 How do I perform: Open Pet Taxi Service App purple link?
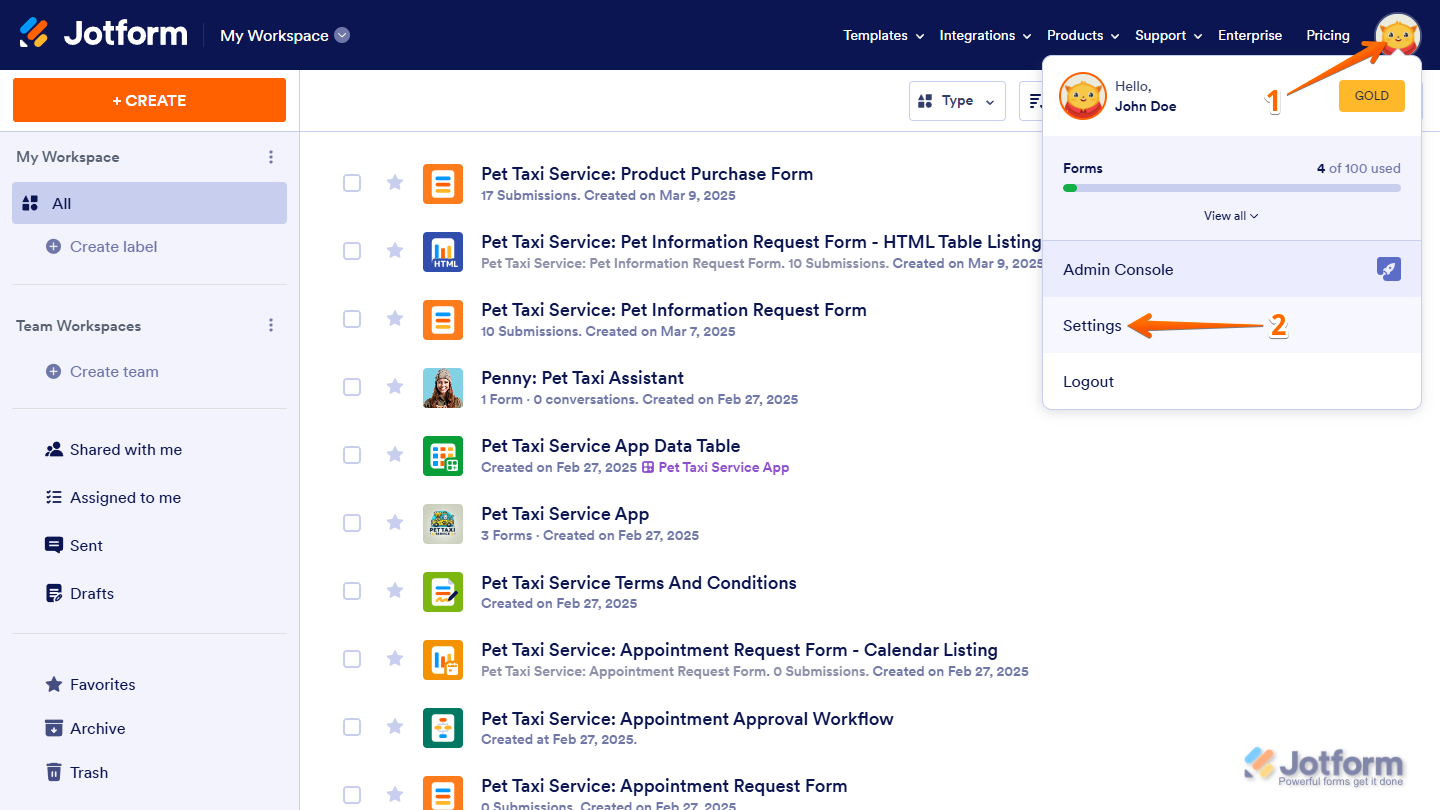coord(716,467)
